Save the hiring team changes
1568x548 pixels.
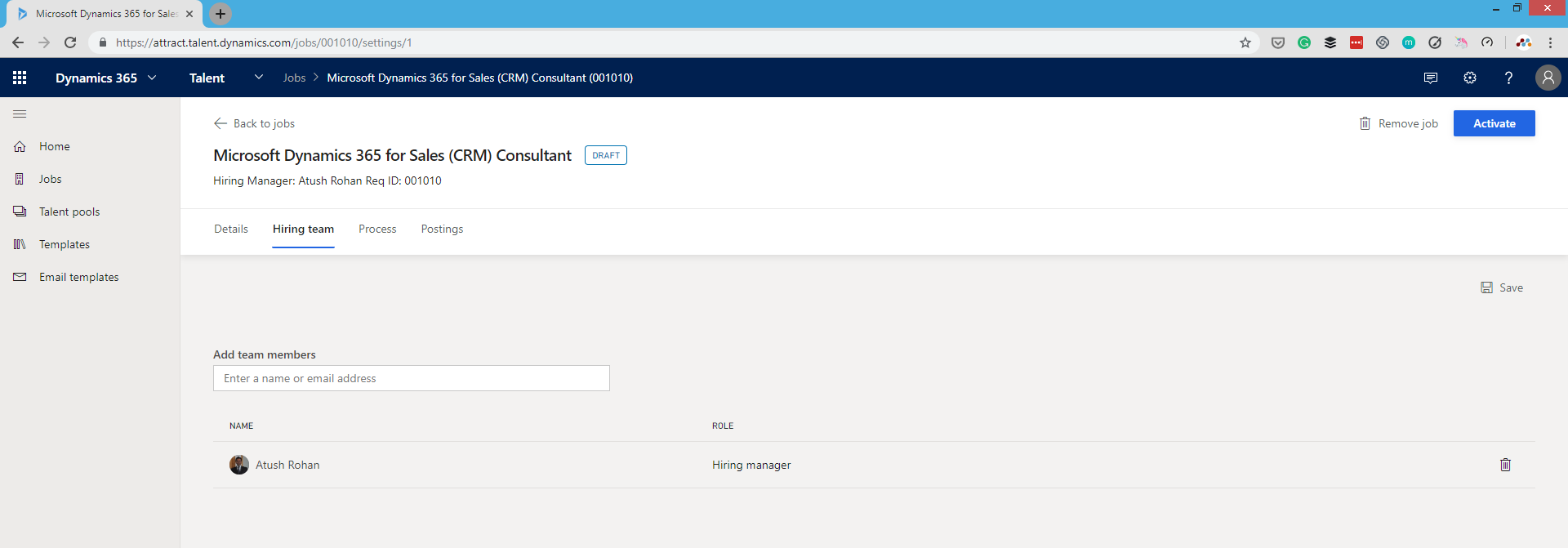coord(1502,287)
